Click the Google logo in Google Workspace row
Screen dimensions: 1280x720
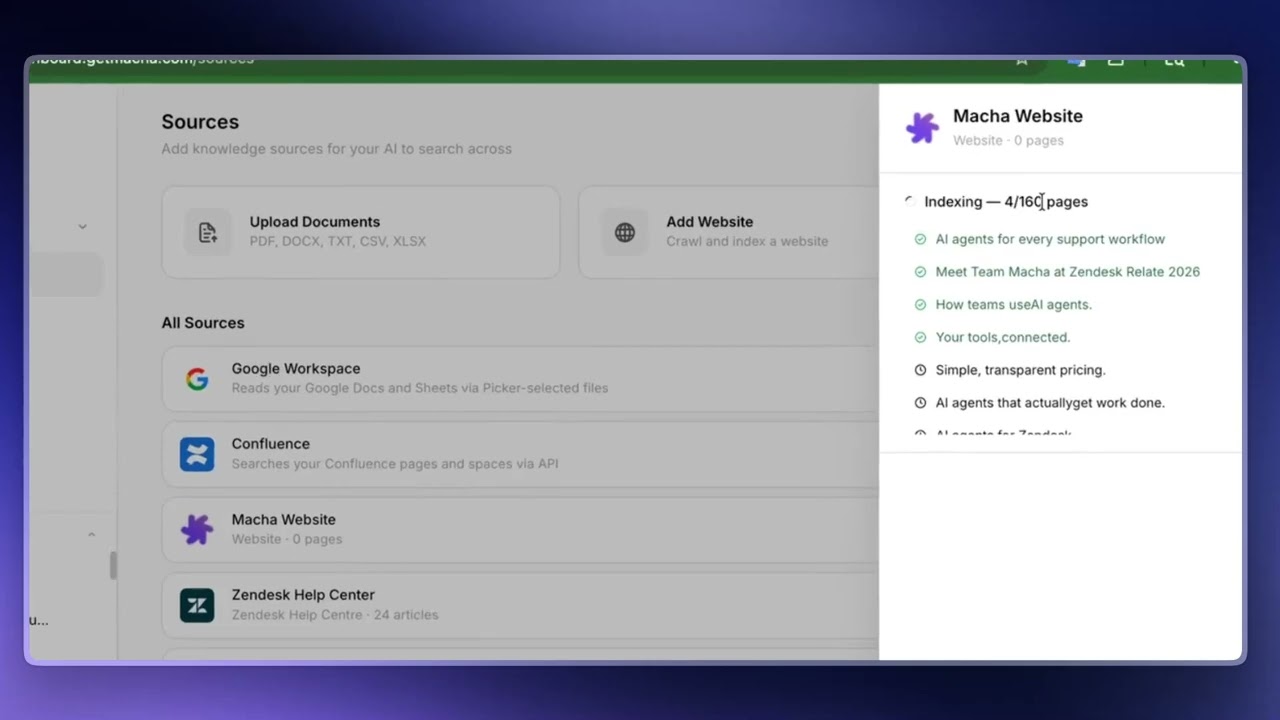pos(197,378)
